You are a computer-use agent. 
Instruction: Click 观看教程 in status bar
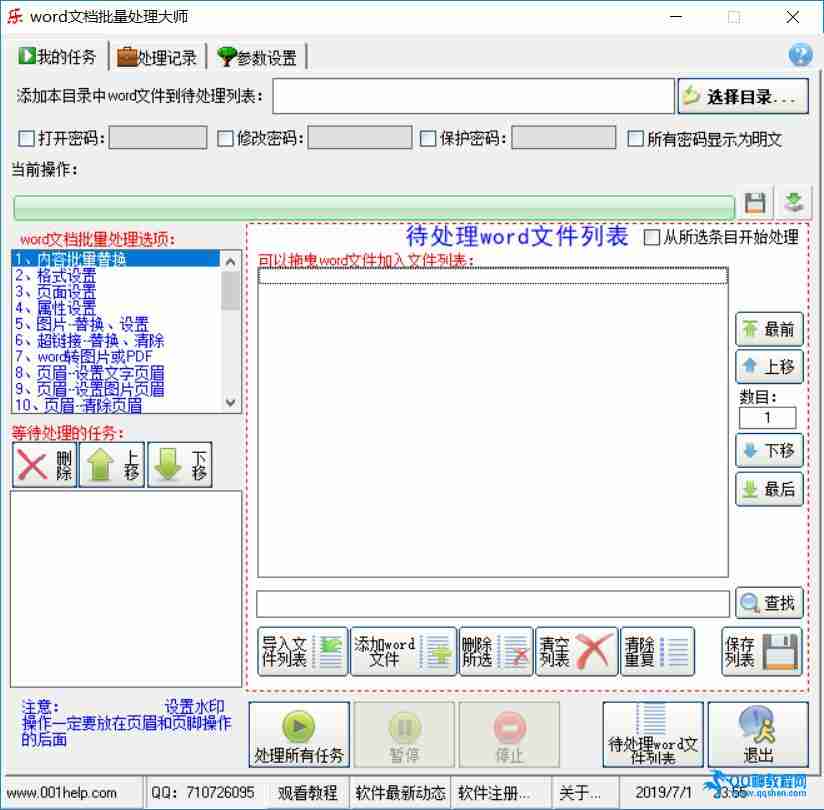point(307,792)
